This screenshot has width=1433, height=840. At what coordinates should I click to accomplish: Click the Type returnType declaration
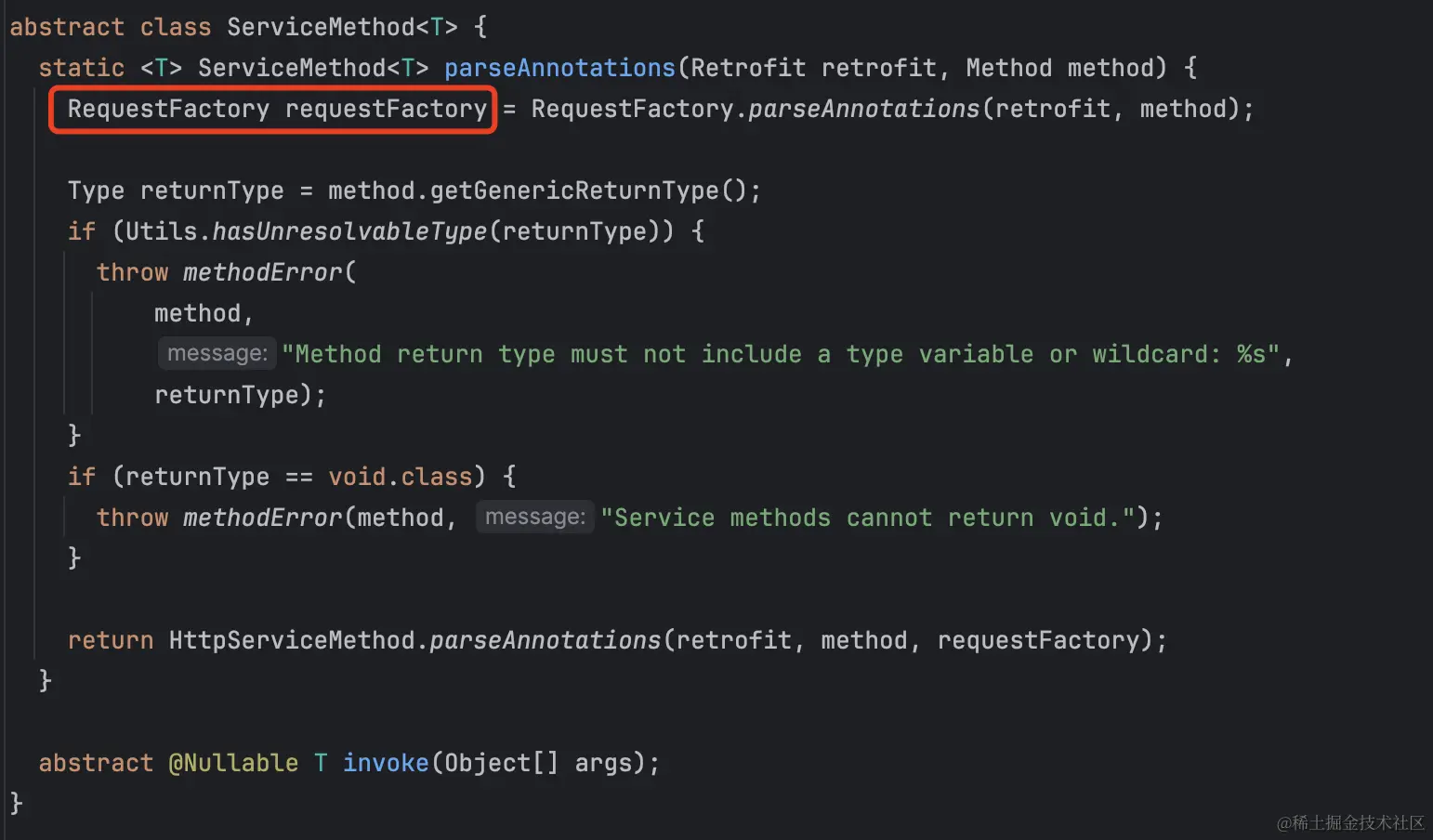tap(176, 190)
